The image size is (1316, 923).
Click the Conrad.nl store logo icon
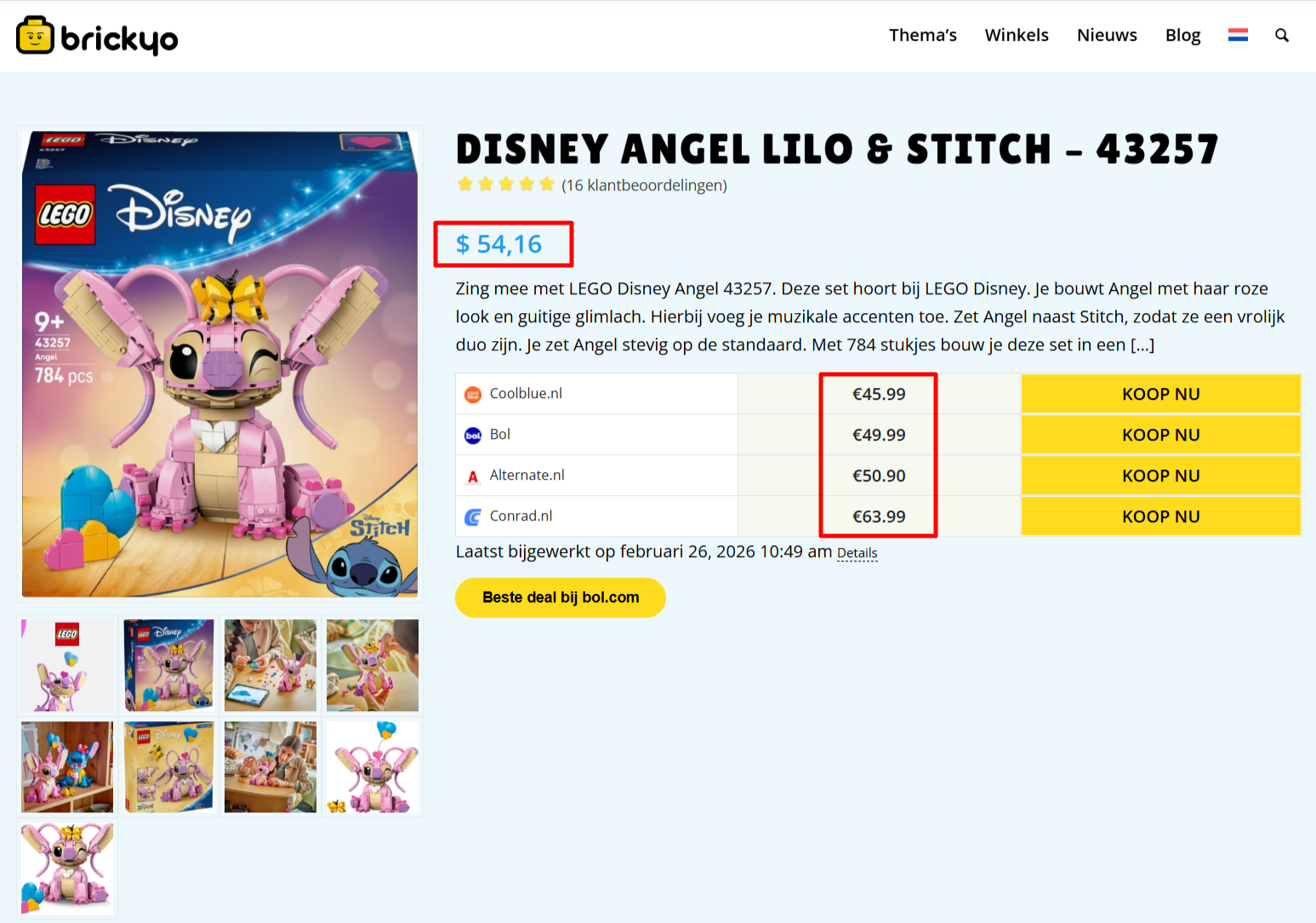(x=473, y=516)
